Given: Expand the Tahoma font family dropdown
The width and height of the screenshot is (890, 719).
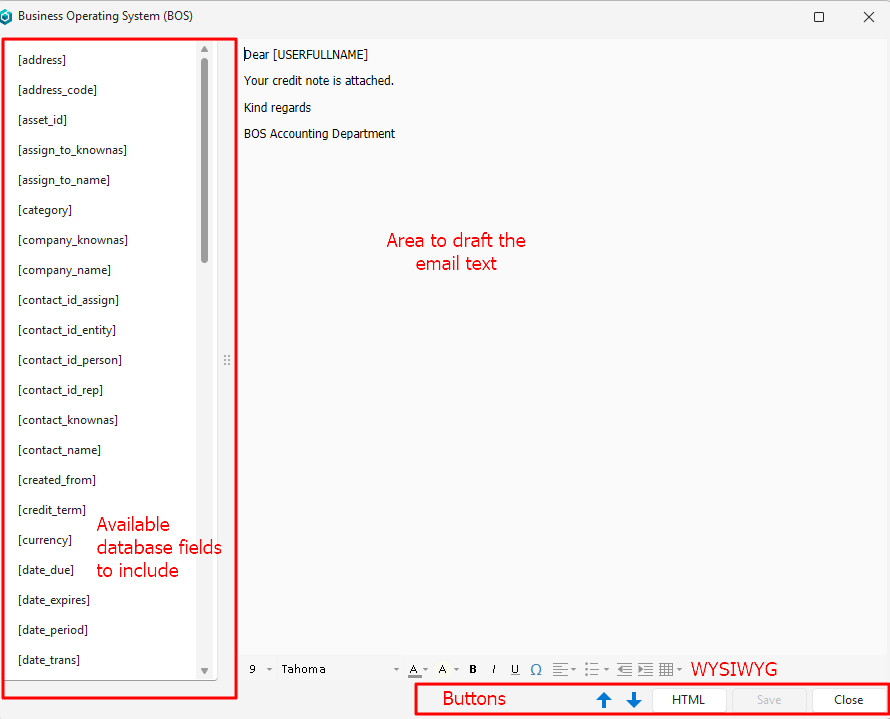Looking at the screenshot, I should pos(398,670).
